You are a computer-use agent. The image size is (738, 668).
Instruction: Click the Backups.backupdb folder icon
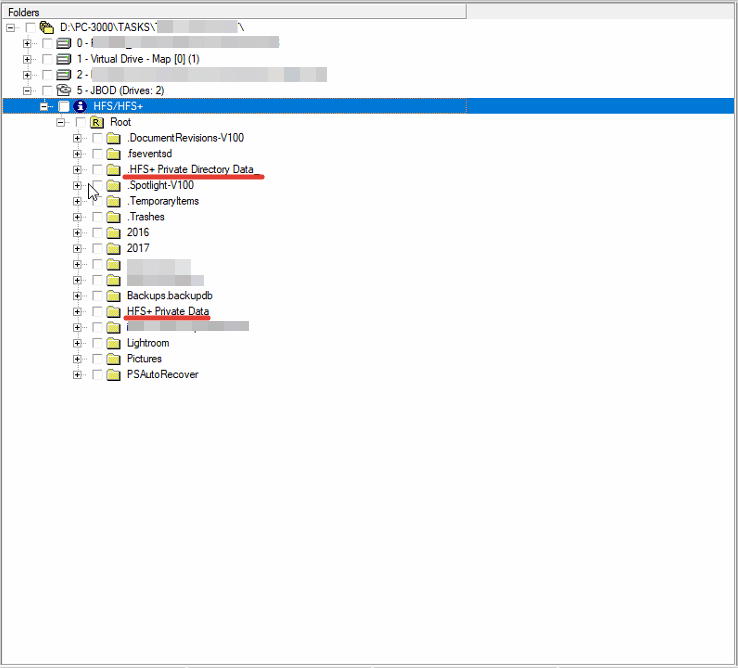113,296
